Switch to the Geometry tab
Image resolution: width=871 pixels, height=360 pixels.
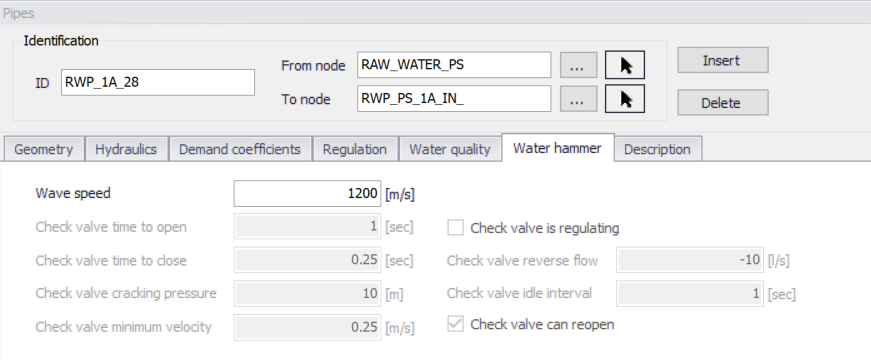coord(44,149)
